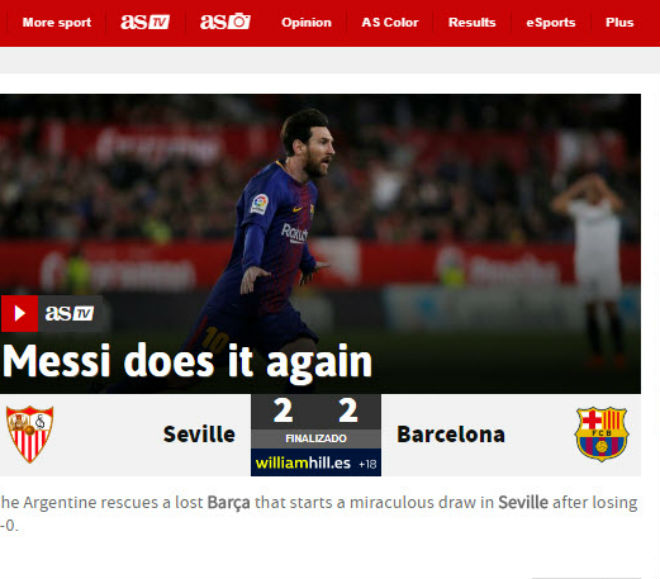Click the bold Seville link in summary
Image resolution: width=660 pixels, height=579 pixels.
point(523,502)
